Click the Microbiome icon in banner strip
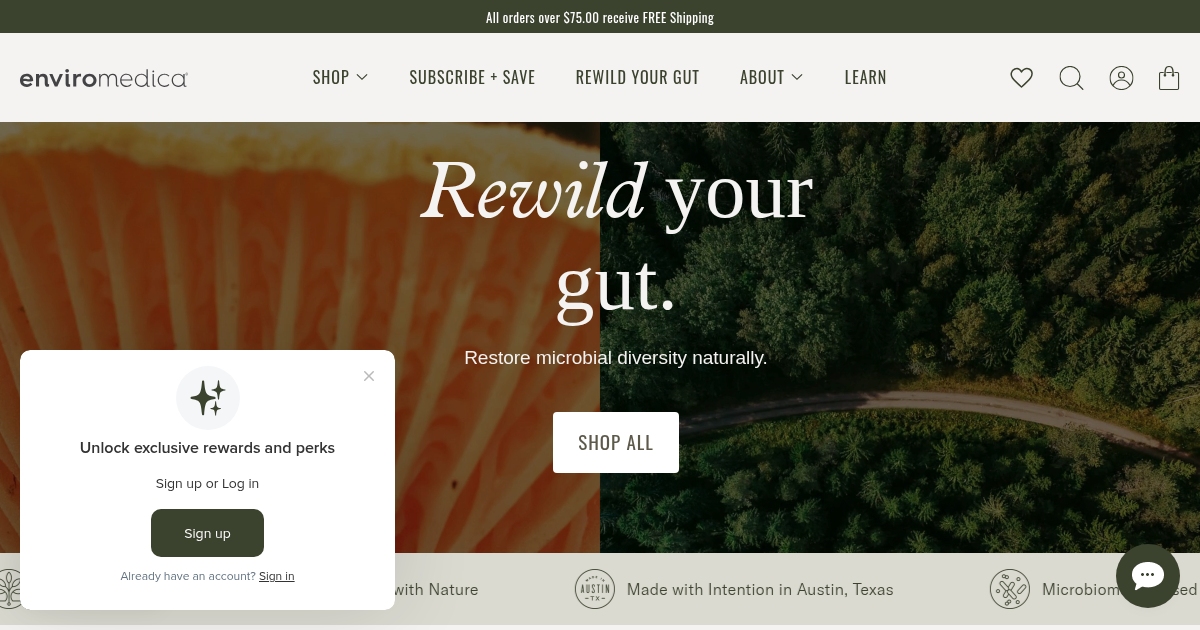 (1010, 589)
